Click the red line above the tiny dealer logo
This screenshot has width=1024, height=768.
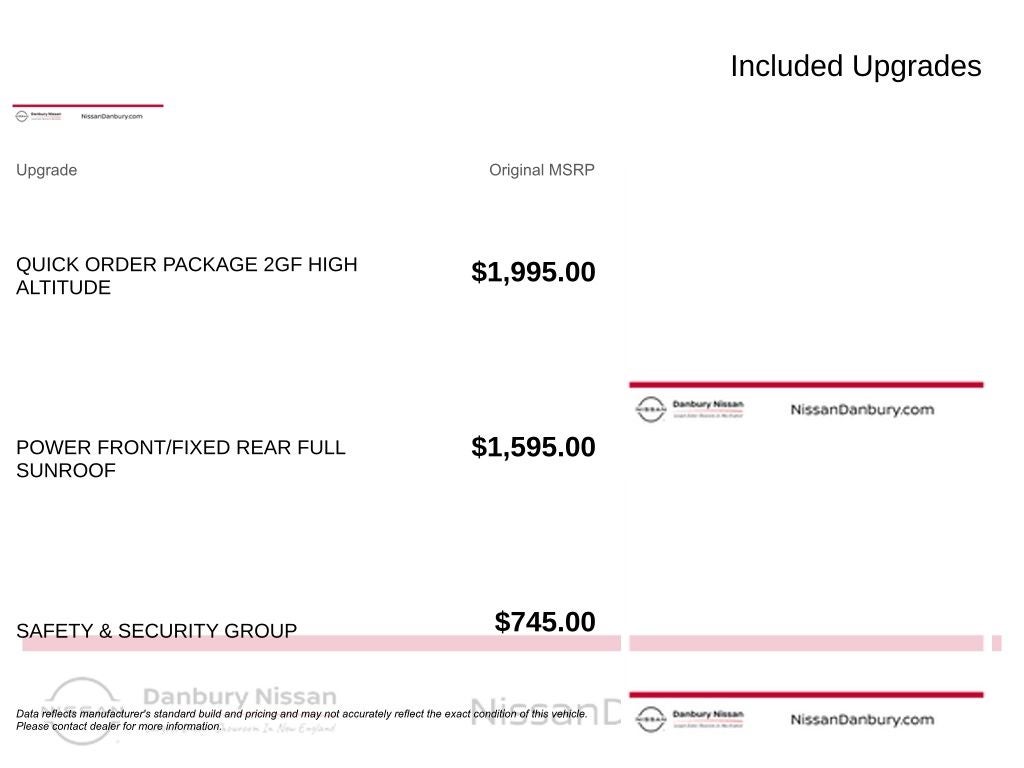[88, 105]
